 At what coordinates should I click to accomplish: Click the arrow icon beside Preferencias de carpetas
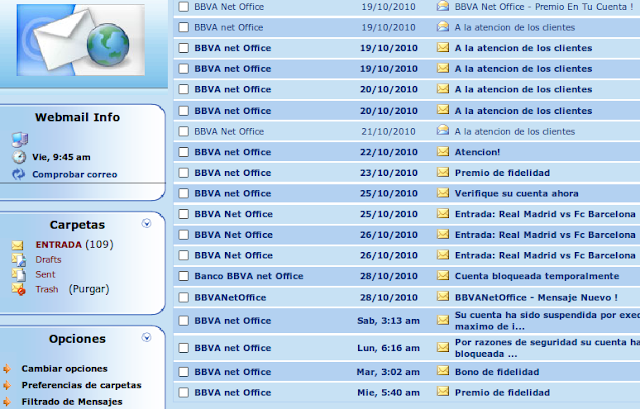[x=7, y=385]
